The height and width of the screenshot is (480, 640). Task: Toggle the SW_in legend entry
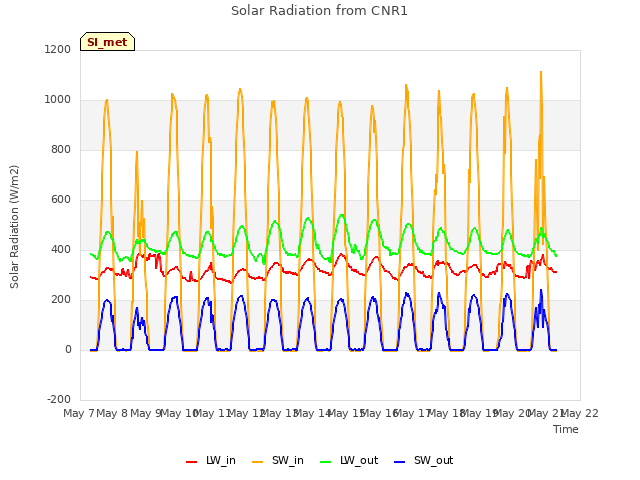pos(278,460)
